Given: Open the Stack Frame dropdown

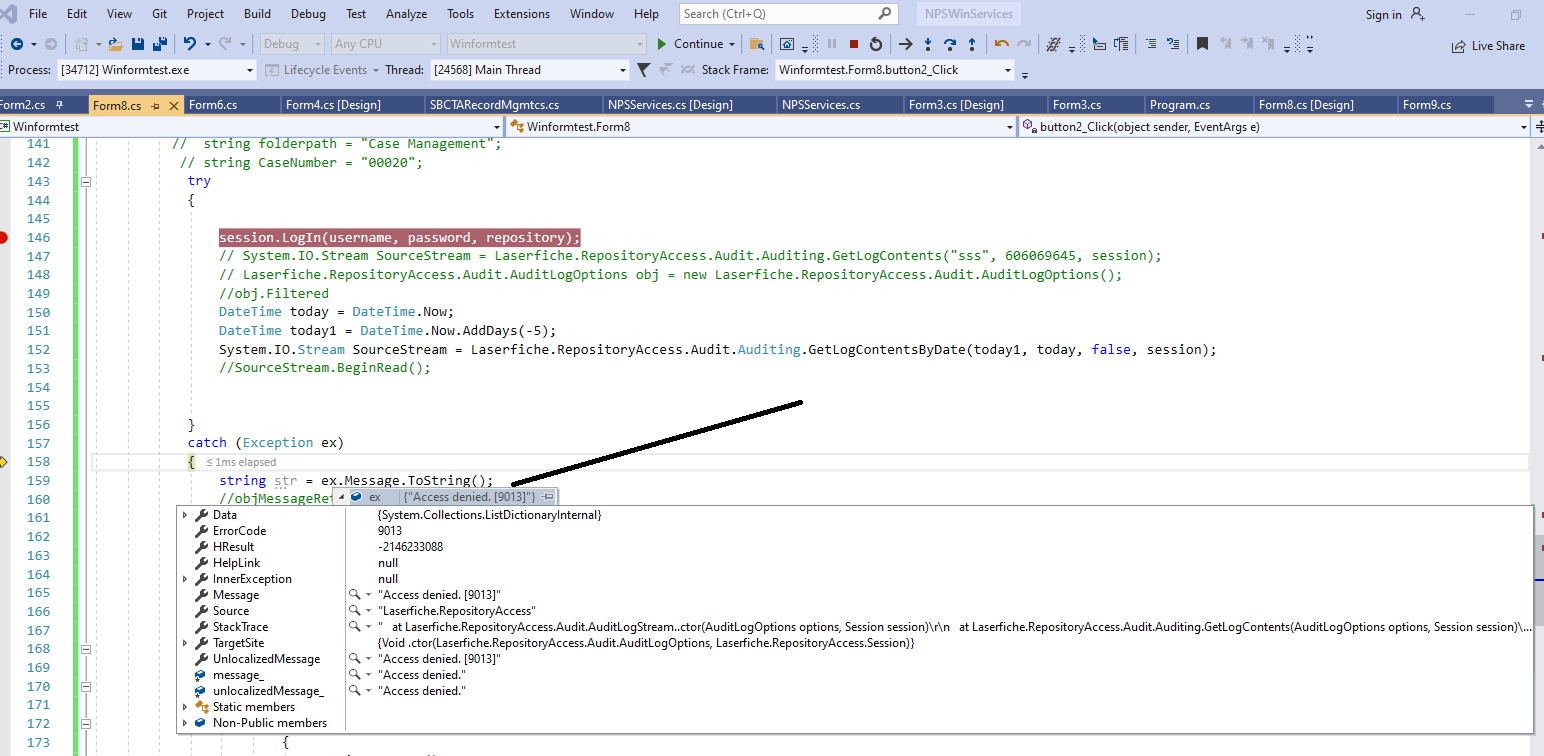Looking at the screenshot, I should (1007, 70).
